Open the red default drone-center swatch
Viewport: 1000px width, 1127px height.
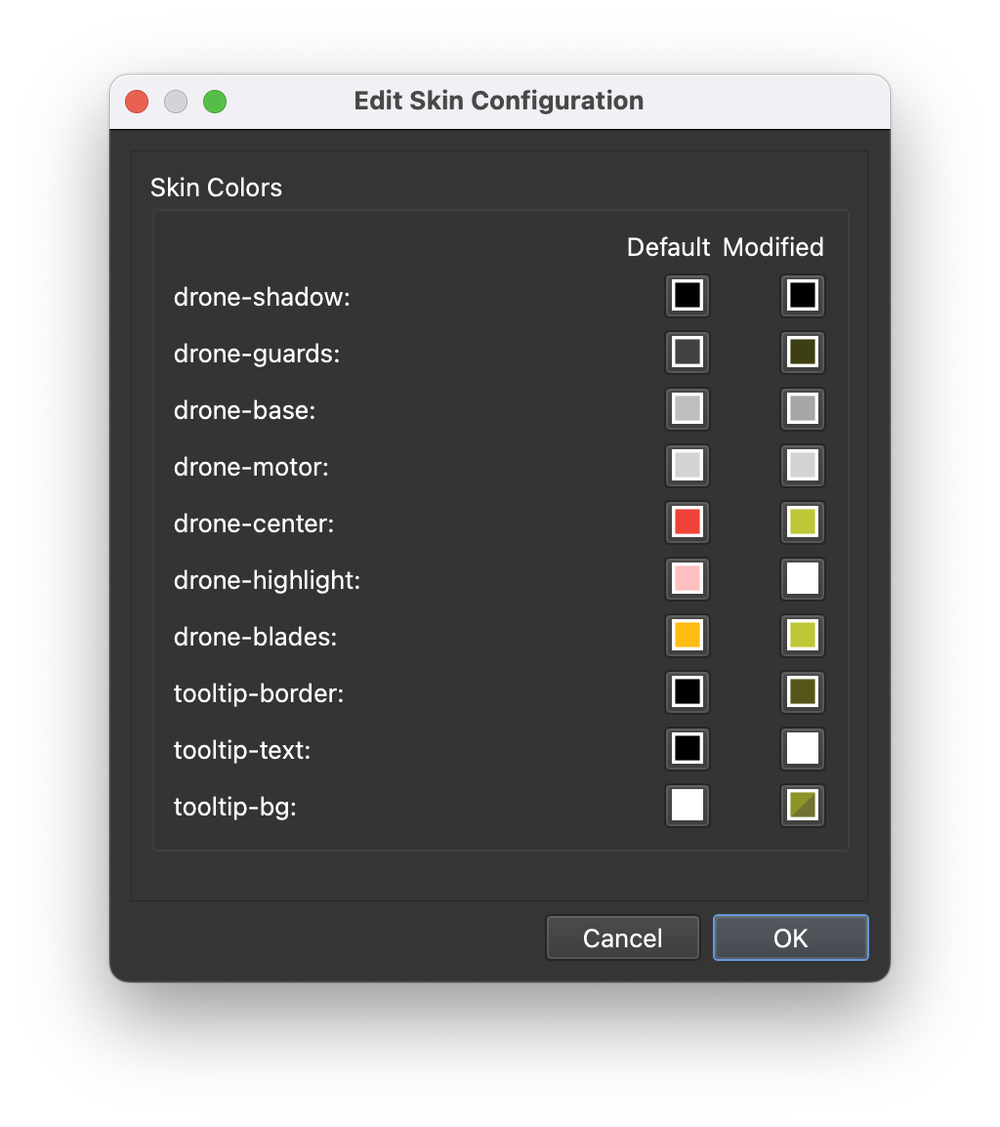687,523
